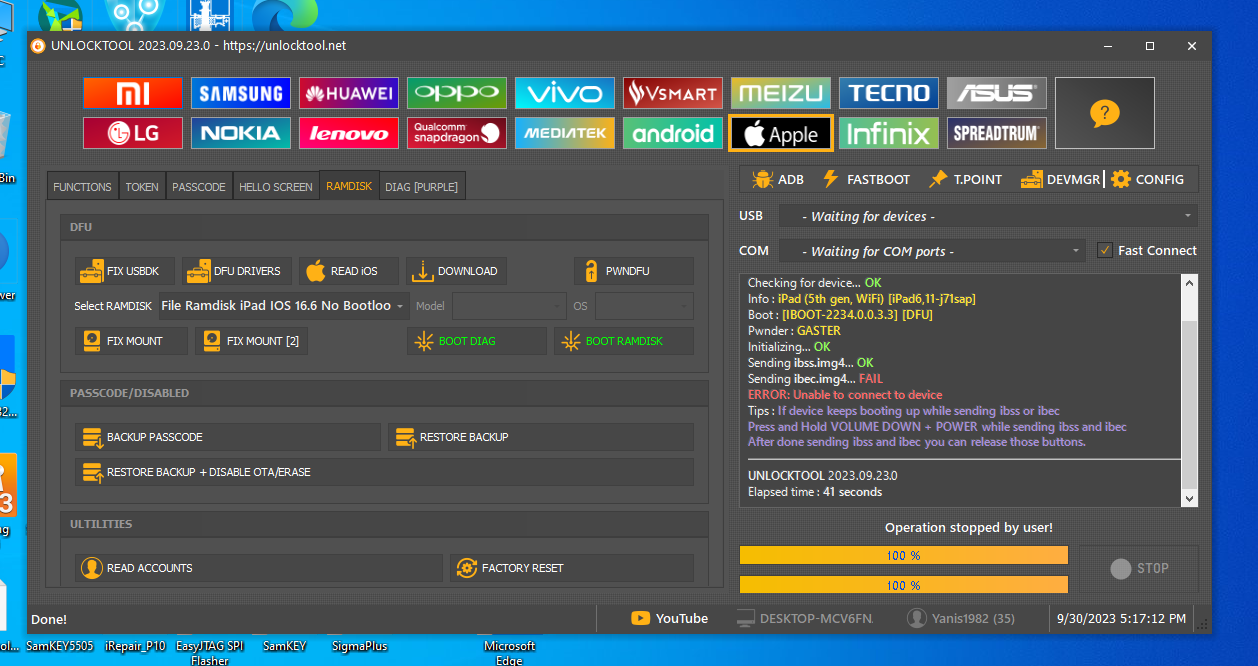This screenshot has height=666, width=1258.
Task: Click the STOP button
Action: pos(1139,568)
